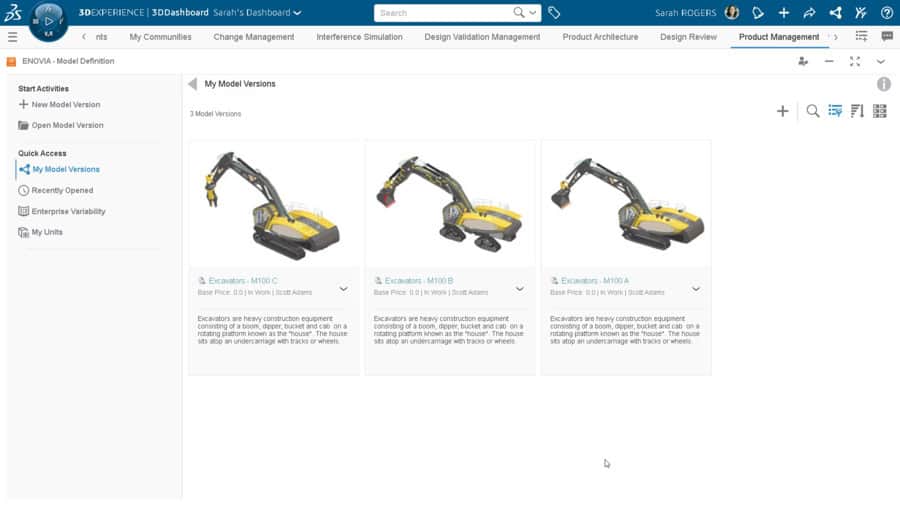Open Recently Opened

click(56, 190)
